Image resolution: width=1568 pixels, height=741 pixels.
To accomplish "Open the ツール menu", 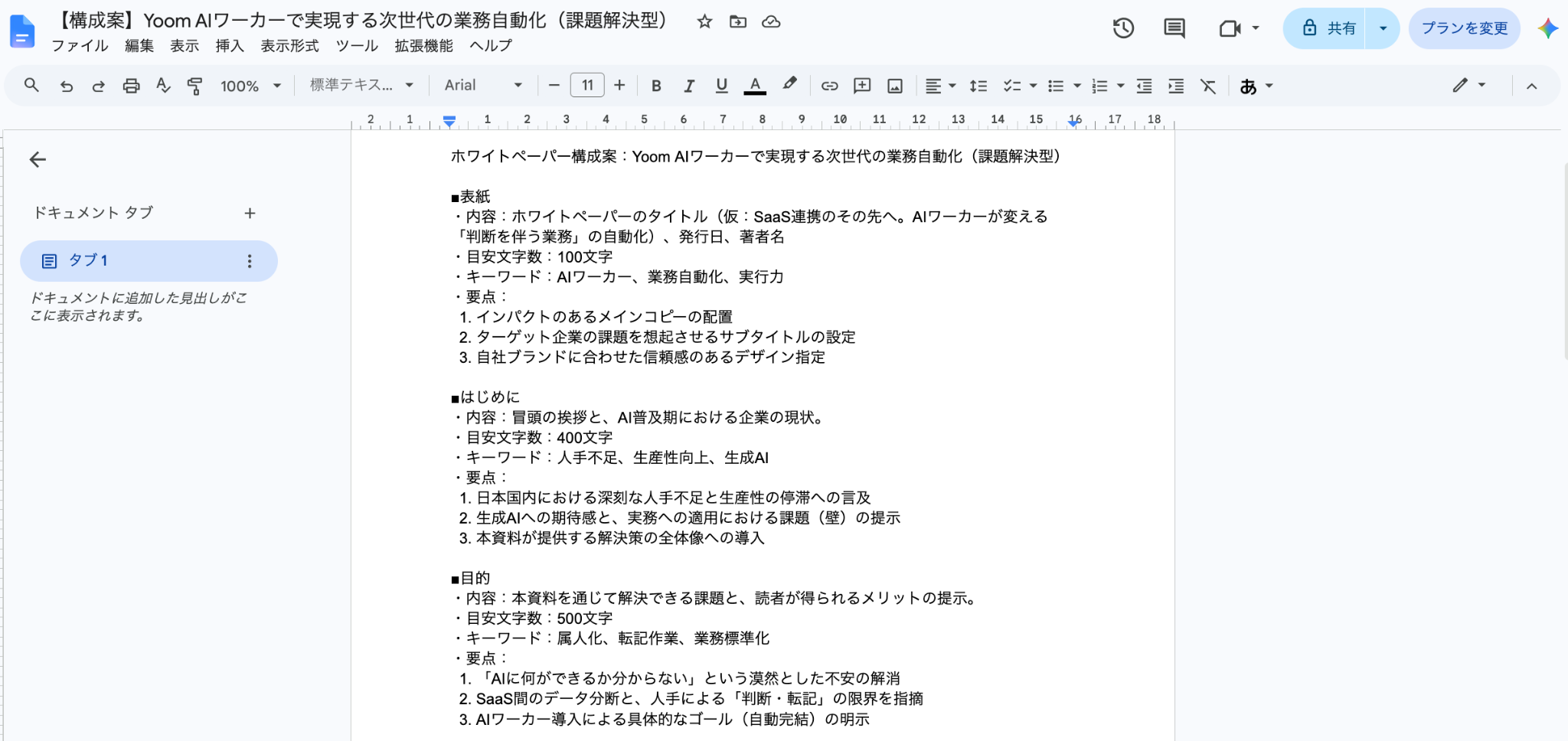I will coord(357,46).
